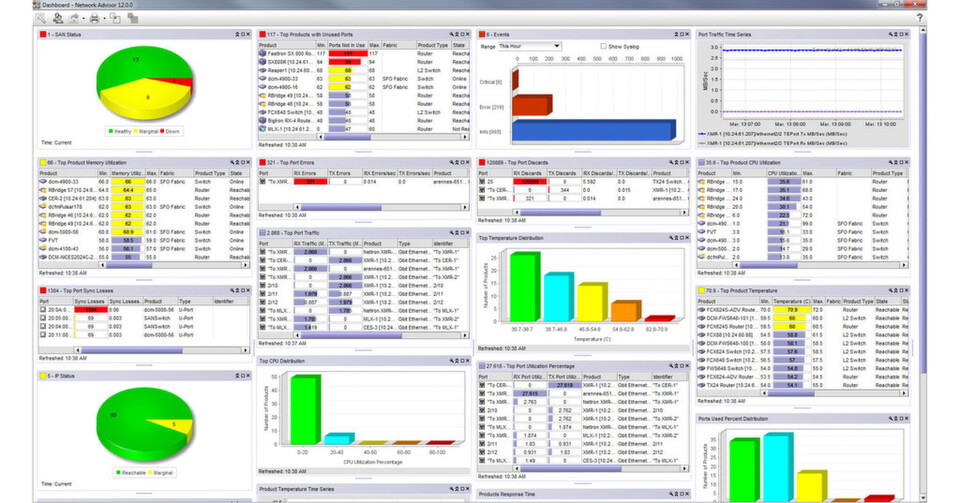Open settings wrench of Top Product CPU Utilization
This screenshot has height=503, width=960.
pos(890,162)
